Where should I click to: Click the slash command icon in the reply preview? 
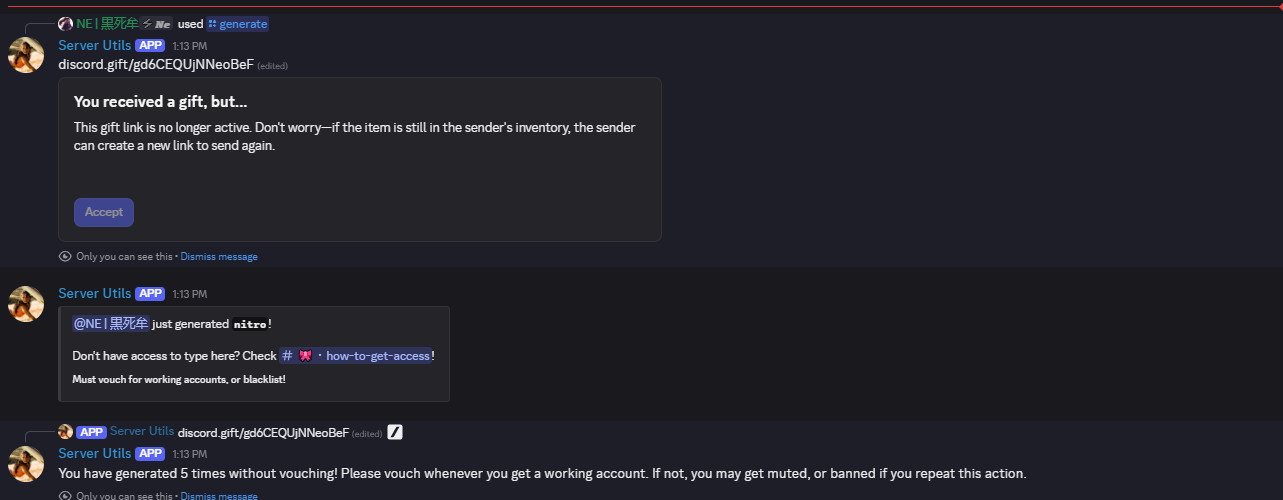(x=395, y=432)
